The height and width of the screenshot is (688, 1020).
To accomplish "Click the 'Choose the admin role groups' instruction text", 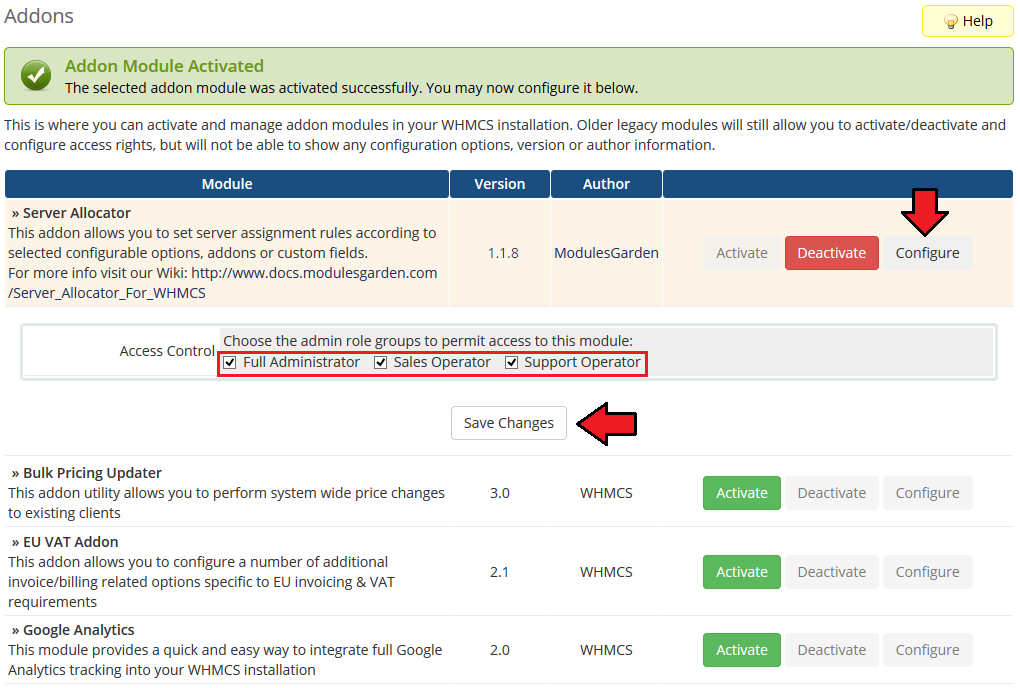I will pyautogui.click(x=428, y=341).
